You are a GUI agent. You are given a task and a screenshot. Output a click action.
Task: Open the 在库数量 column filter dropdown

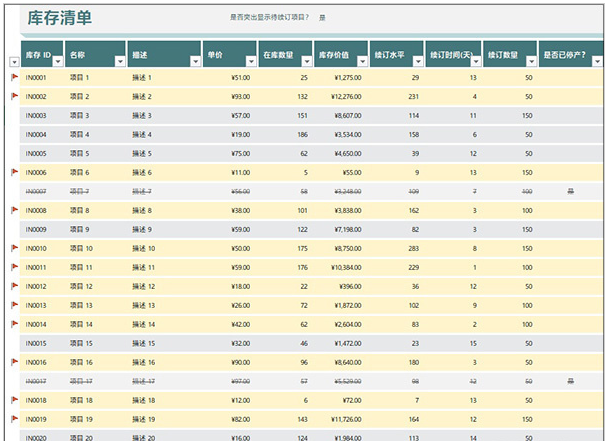tap(306, 61)
